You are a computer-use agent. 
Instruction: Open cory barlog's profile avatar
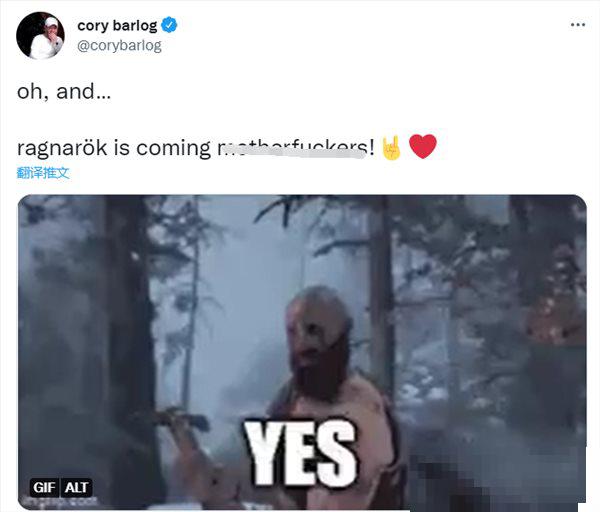pos(40,35)
